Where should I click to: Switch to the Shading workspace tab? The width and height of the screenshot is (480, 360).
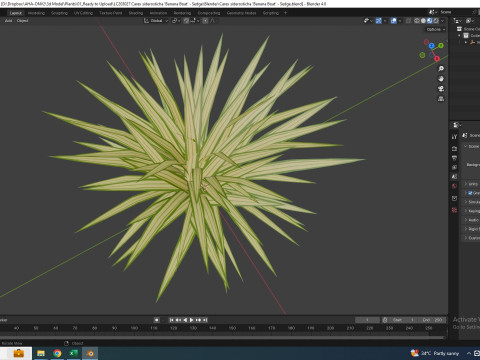136,13
